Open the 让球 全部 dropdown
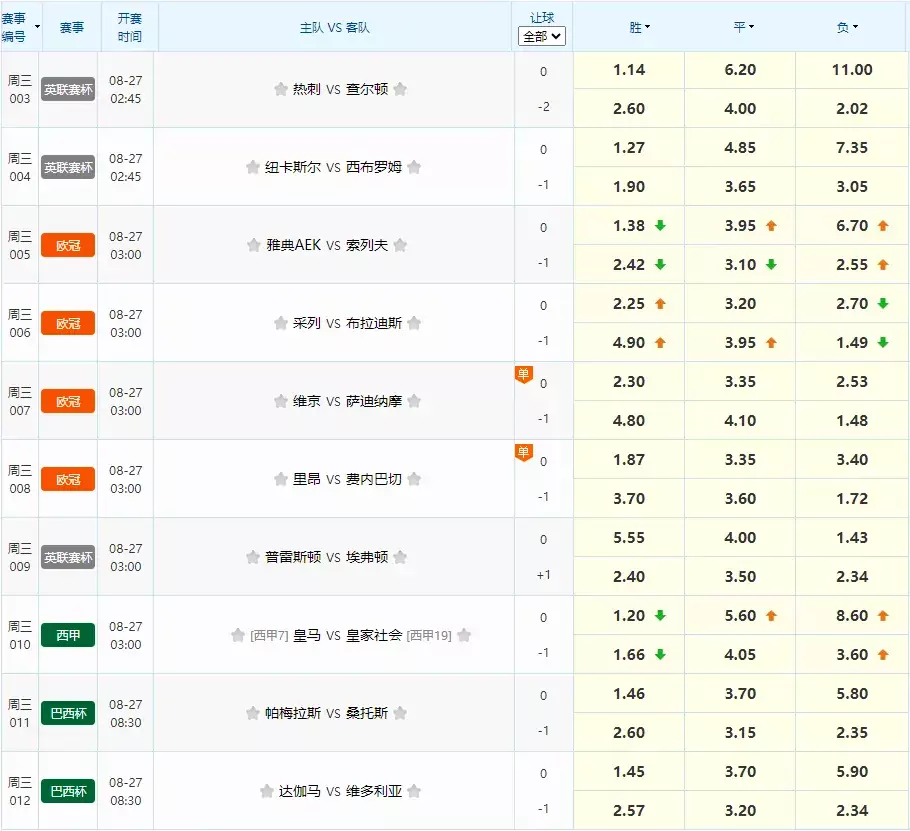The width and height of the screenshot is (910, 831). coord(541,37)
